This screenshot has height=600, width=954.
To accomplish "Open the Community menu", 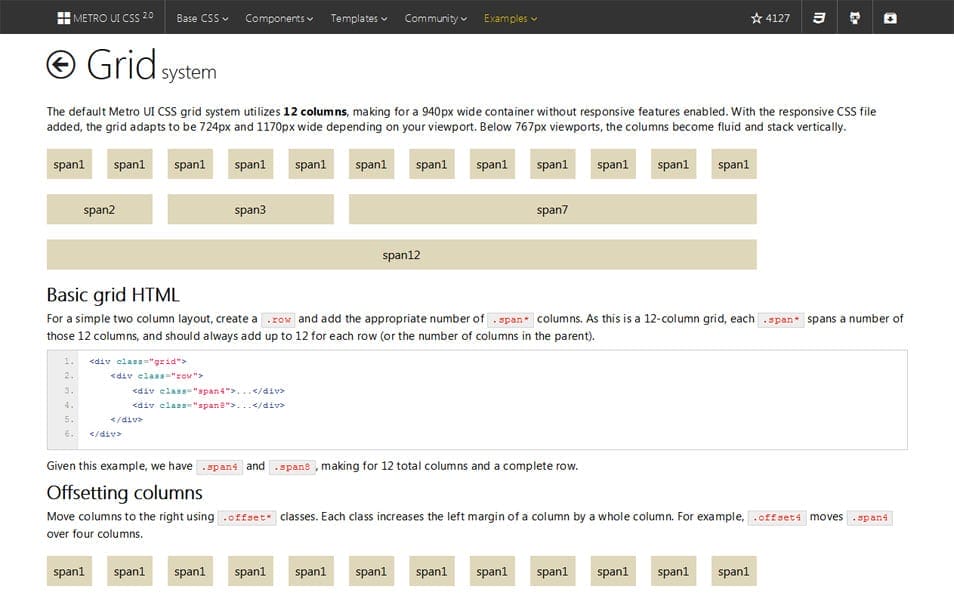I will pos(435,17).
